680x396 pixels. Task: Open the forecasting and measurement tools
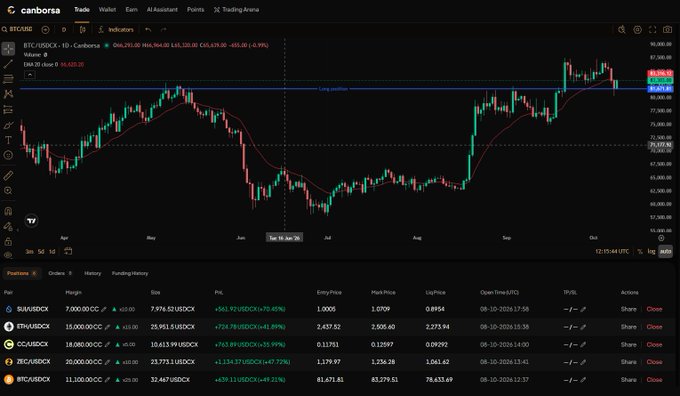click(x=8, y=110)
